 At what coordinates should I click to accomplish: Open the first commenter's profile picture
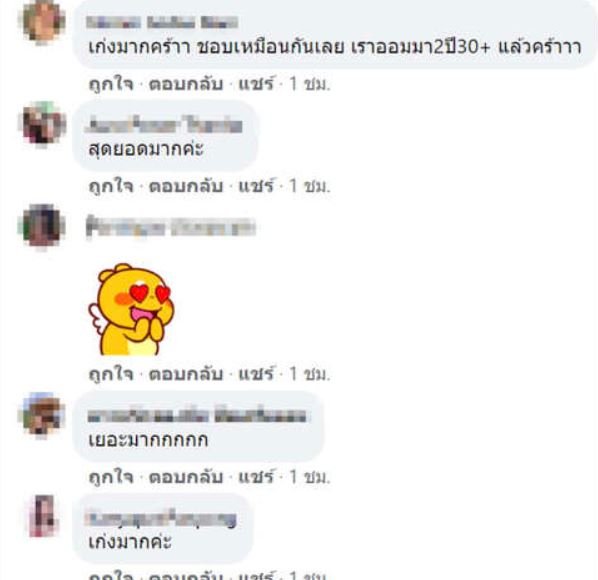tap(42, 22)
